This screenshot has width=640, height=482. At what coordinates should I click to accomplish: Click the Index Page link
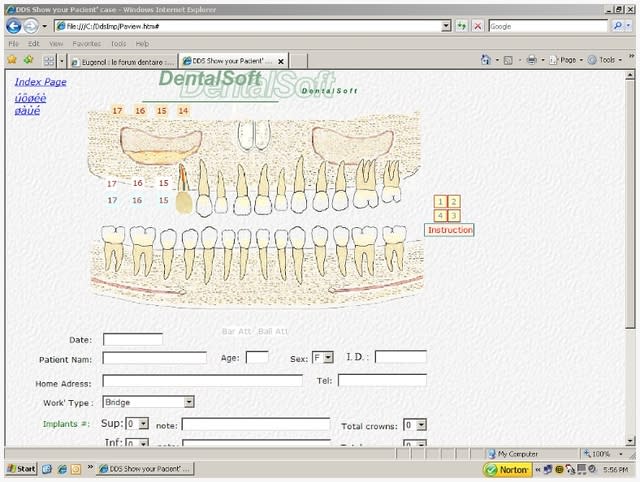pyautogui.click(x=41, y=81)
